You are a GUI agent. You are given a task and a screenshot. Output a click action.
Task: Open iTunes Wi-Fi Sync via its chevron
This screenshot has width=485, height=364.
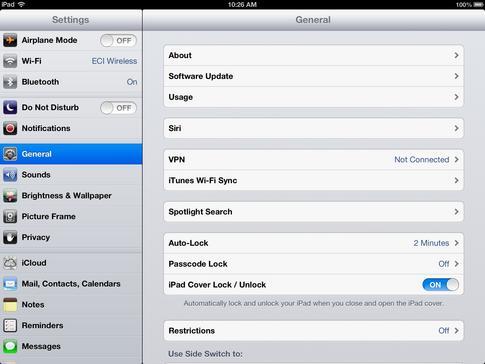[x=456, y=180]
